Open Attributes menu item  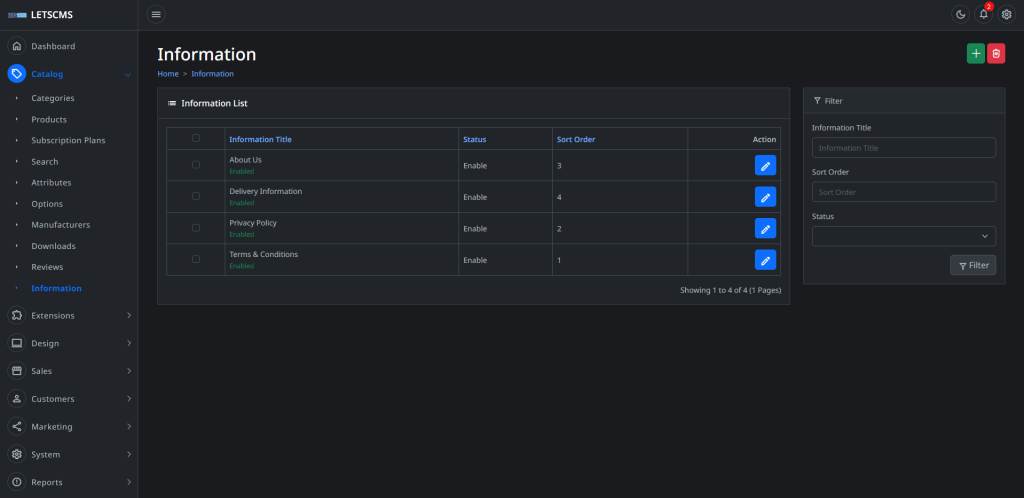coord(52,183)
